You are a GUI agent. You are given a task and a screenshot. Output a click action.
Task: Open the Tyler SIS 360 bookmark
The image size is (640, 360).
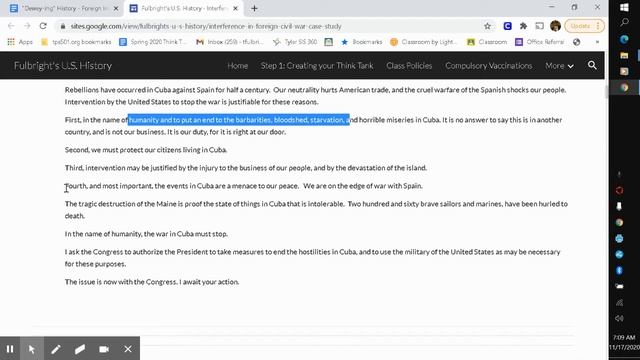295,42
